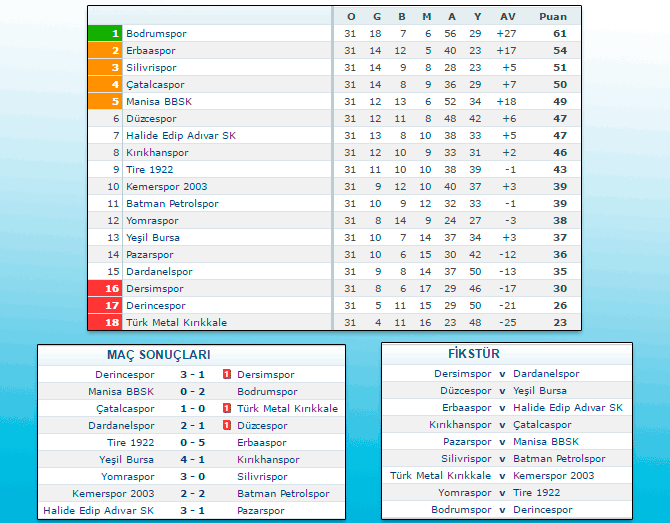Click the green rank 1 position badge
The height and width of the screenshot is (523, 670).
click(105, 33)
